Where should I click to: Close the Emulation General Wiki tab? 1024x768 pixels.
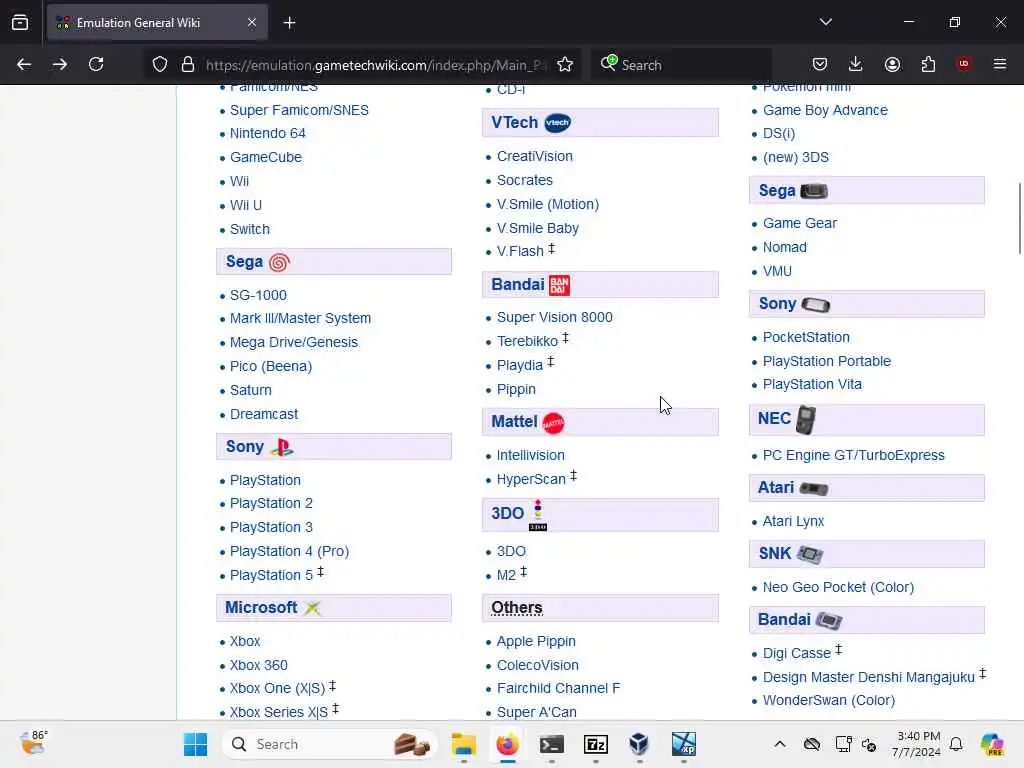(252, 22)
